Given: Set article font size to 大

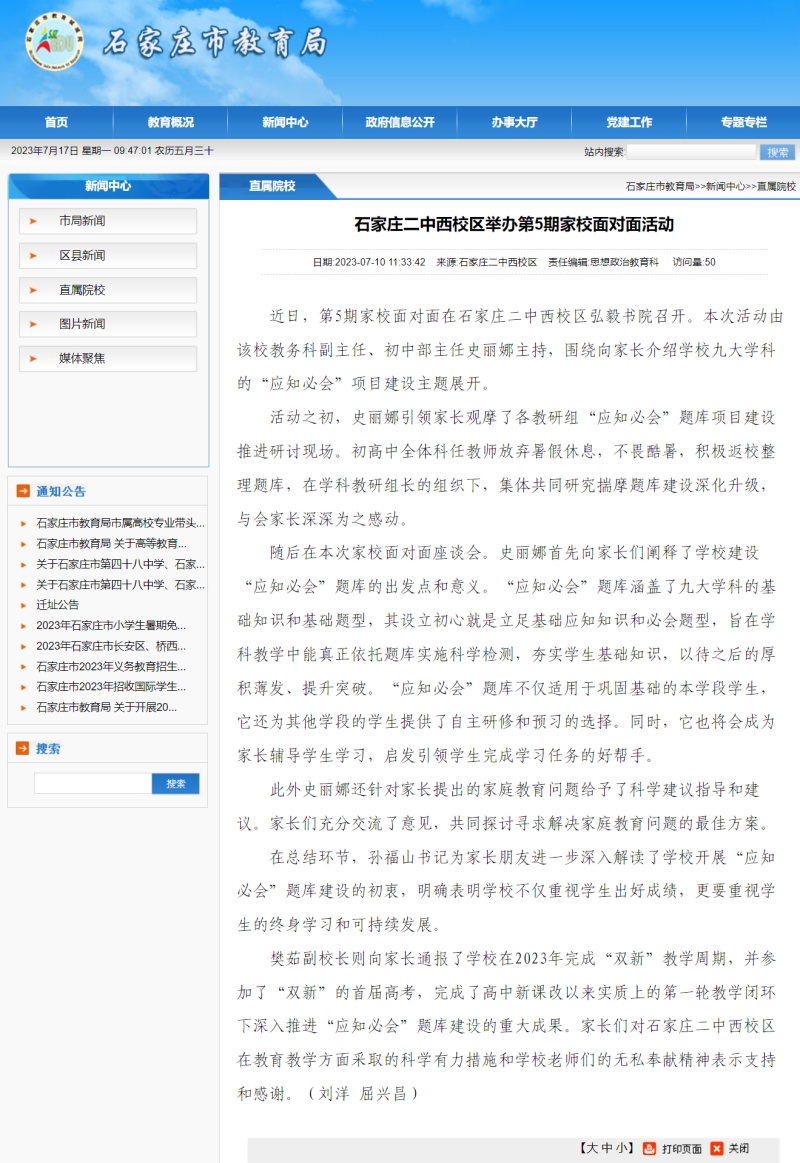Looking at the screenshot, I should pyautogui.click(x=592, y=1148).
